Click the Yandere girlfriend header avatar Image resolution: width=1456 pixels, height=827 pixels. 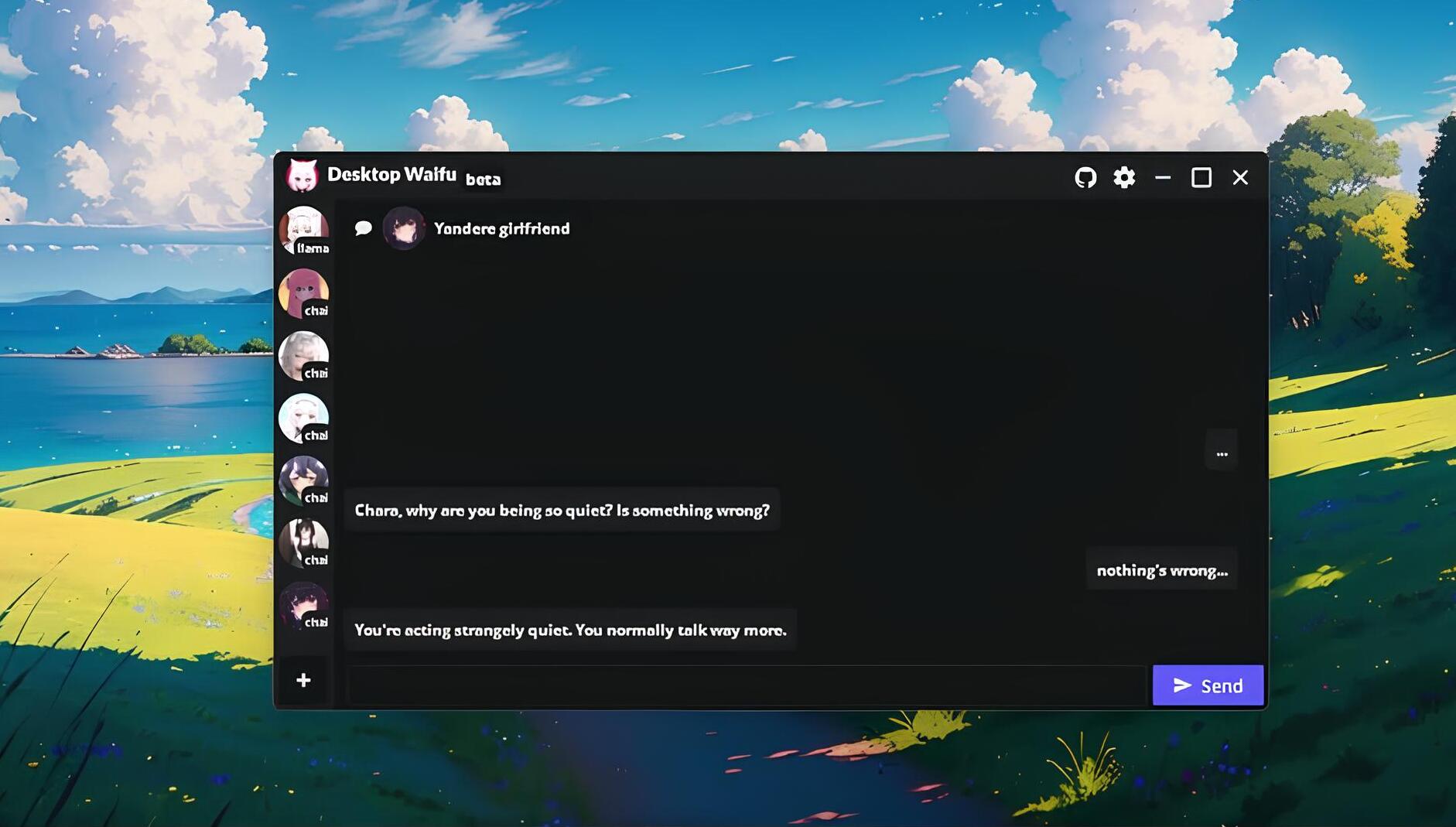pyautogui.click(x=404, y=228)
